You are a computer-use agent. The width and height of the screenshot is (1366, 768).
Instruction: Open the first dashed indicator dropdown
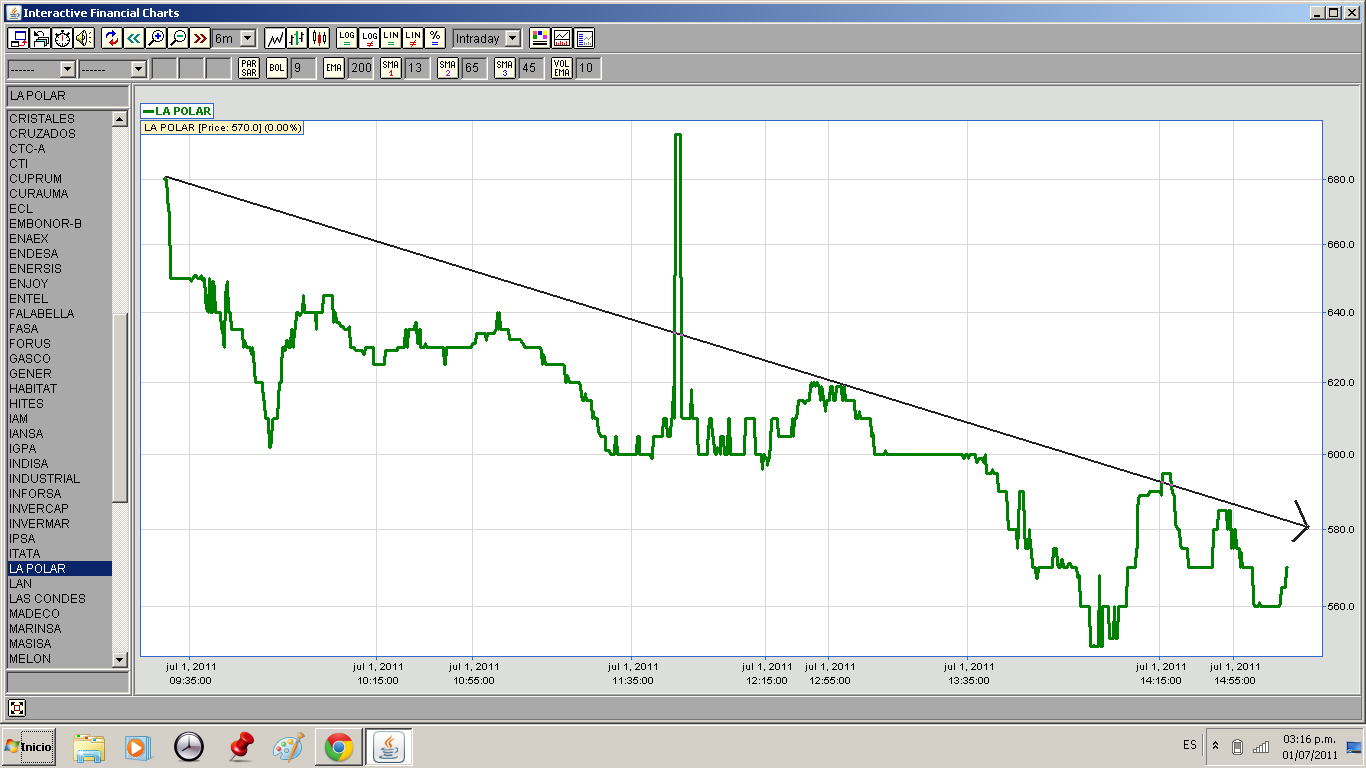[x=67, y=69]
